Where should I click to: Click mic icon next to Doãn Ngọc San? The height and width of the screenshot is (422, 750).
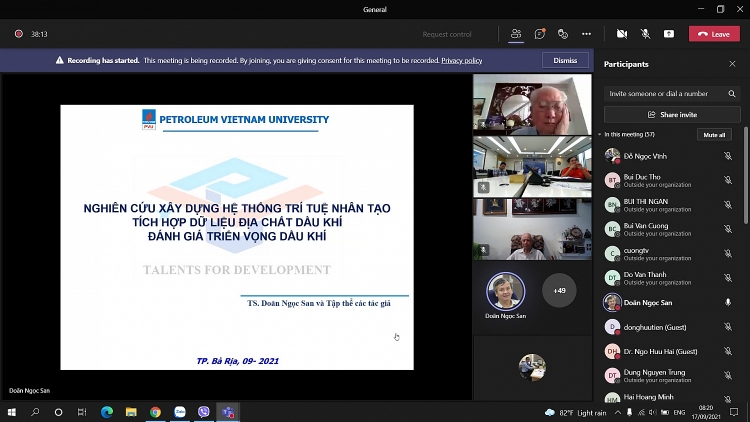click(728, 302)
